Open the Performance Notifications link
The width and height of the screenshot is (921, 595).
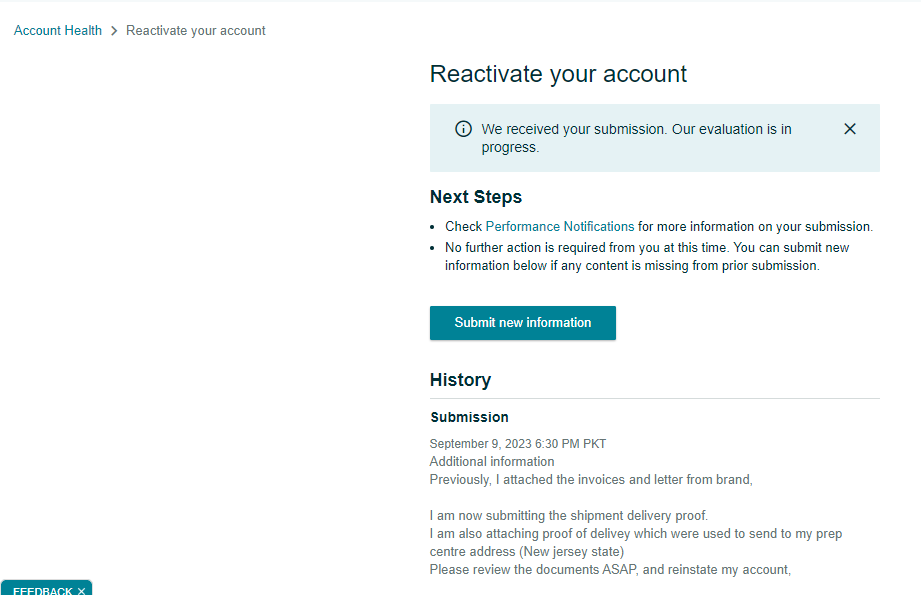tap(560, 227)
